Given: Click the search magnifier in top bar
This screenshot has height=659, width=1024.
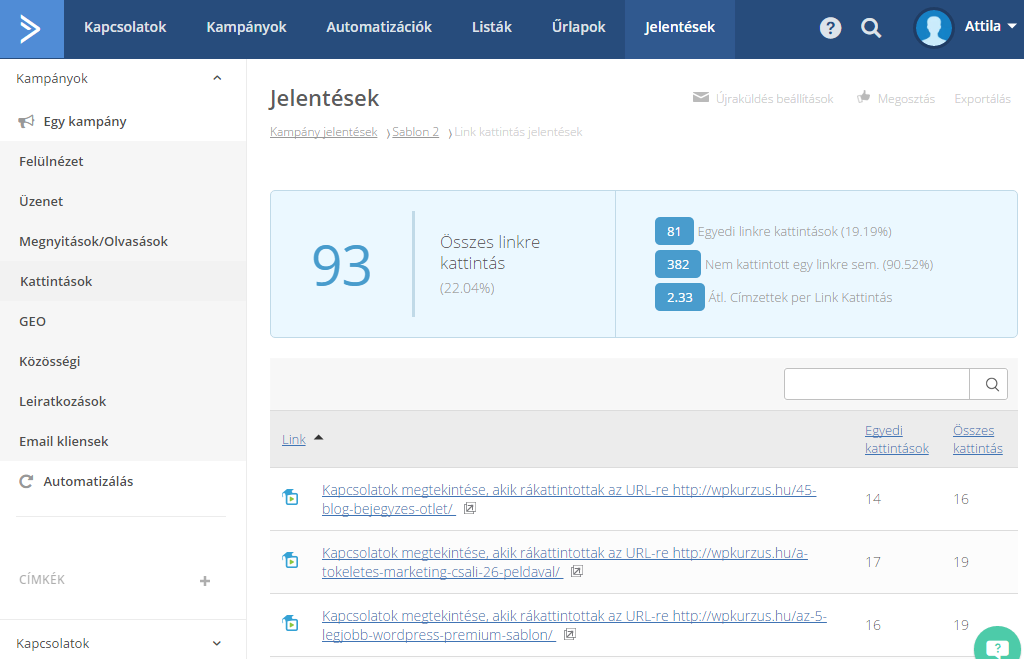Looking at the screenshot, I should (x=871, y=28).
